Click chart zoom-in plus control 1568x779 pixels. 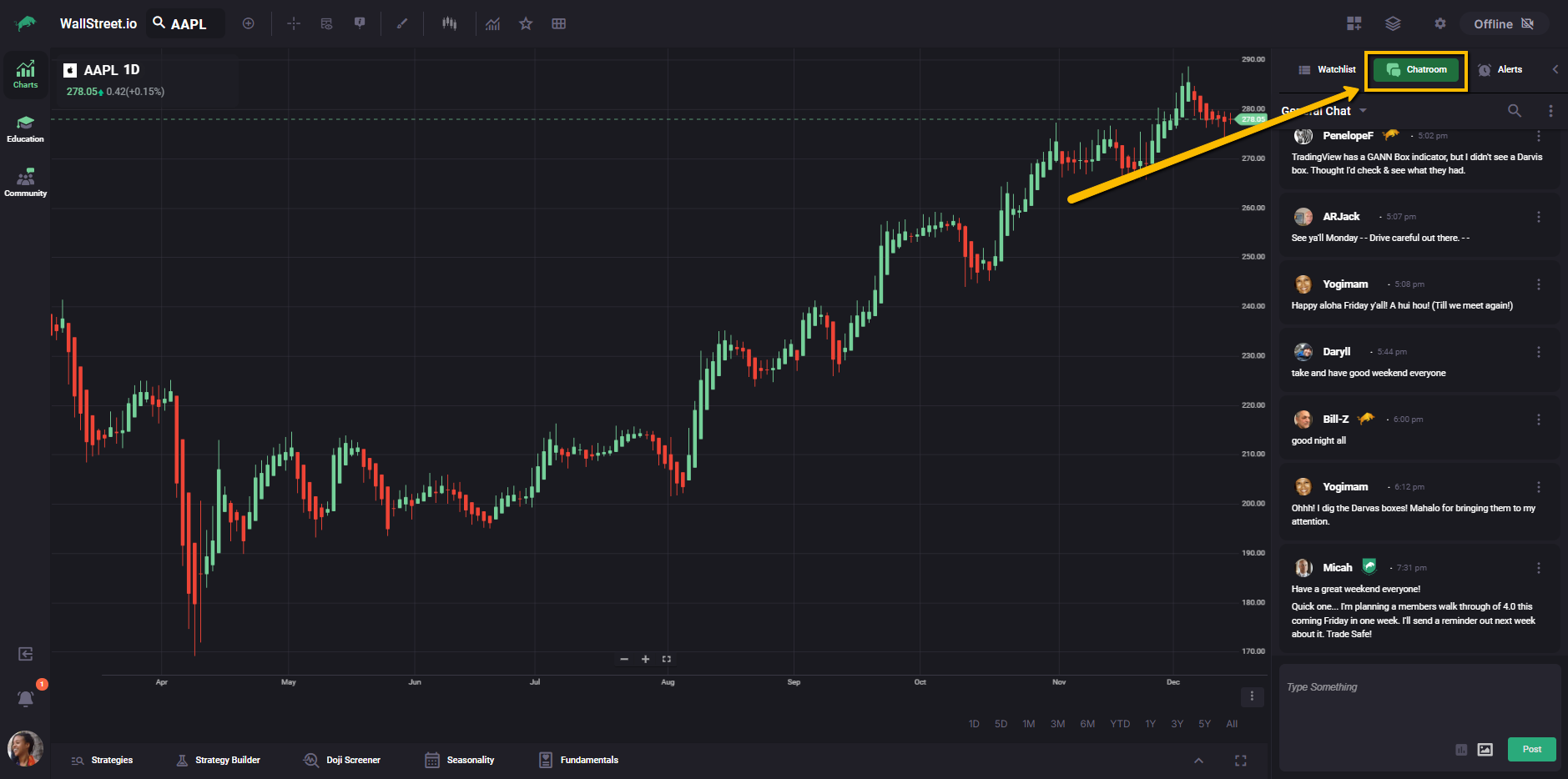click(x=645, y=659)
